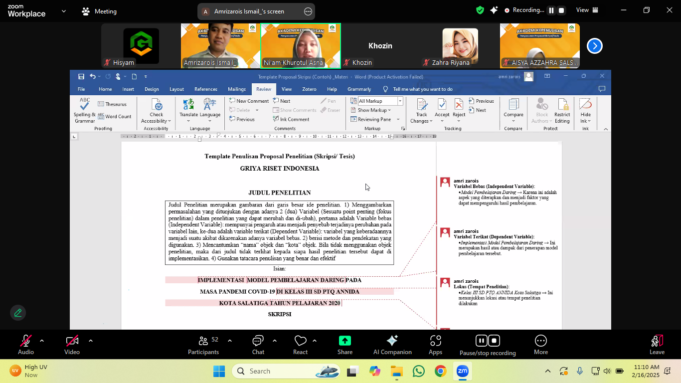Open the Apps panel
The width and height of the screenshot is (681, 383).
click(x=435, y=345)
